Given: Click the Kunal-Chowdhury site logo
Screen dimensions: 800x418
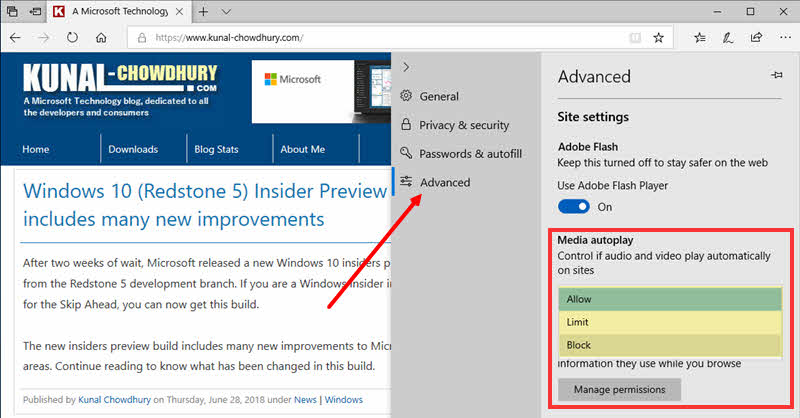Looking at the screenshot, I should tap(120, 78).
